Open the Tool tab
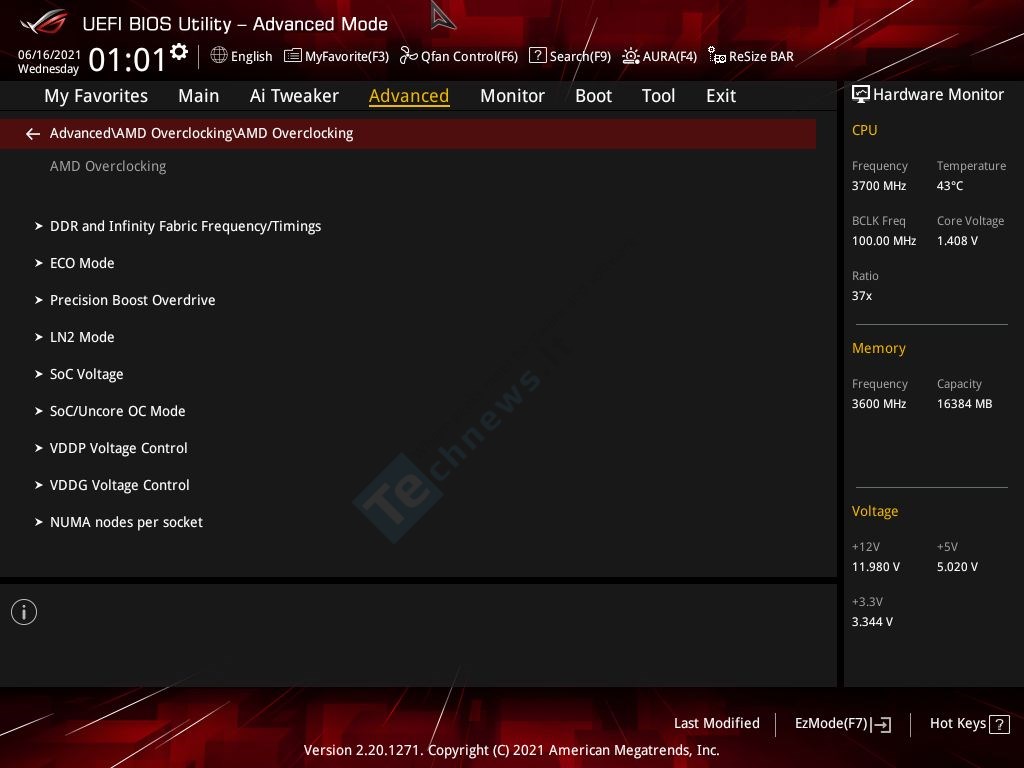Image resolution: width=1024 pixels, height=768 pixels. click(x=658, y=96)
